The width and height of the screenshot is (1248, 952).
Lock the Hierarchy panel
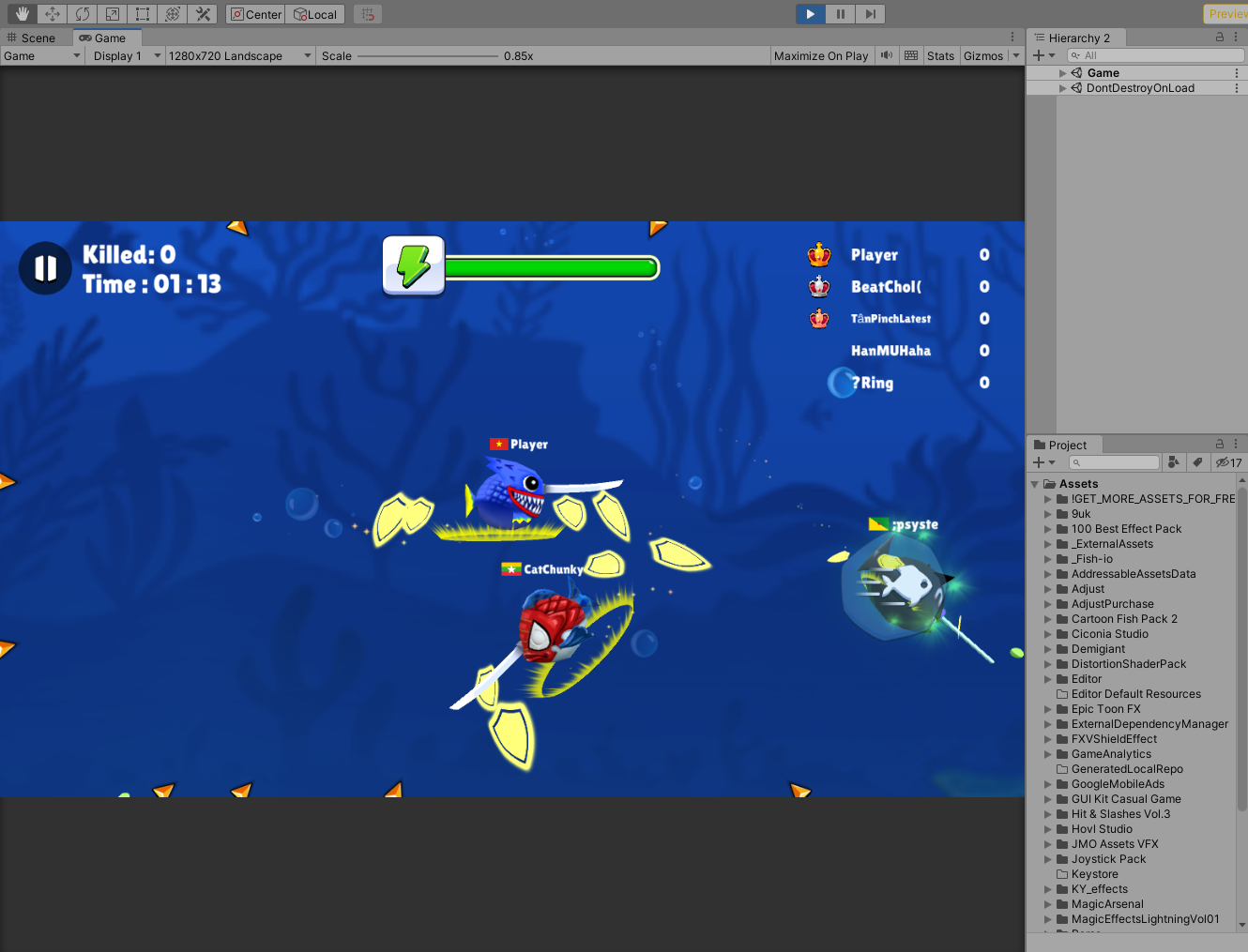1220,38
